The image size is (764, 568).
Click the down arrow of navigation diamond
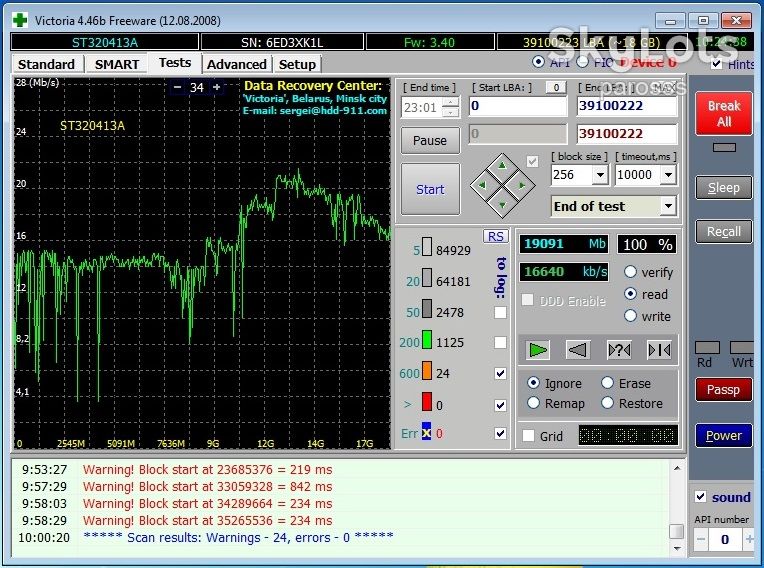[502, 205]
